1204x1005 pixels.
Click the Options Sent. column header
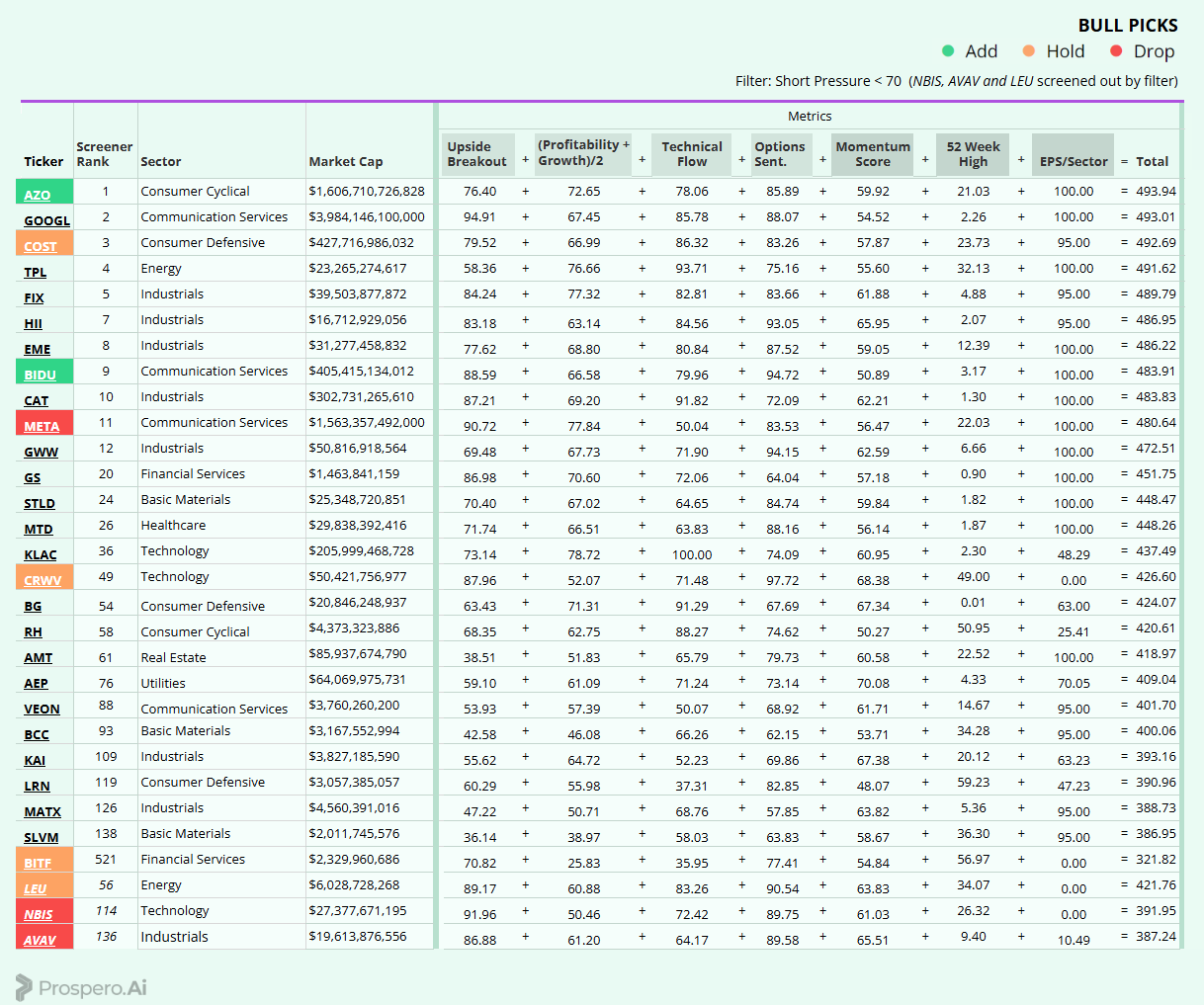click(x=780, y=154)
